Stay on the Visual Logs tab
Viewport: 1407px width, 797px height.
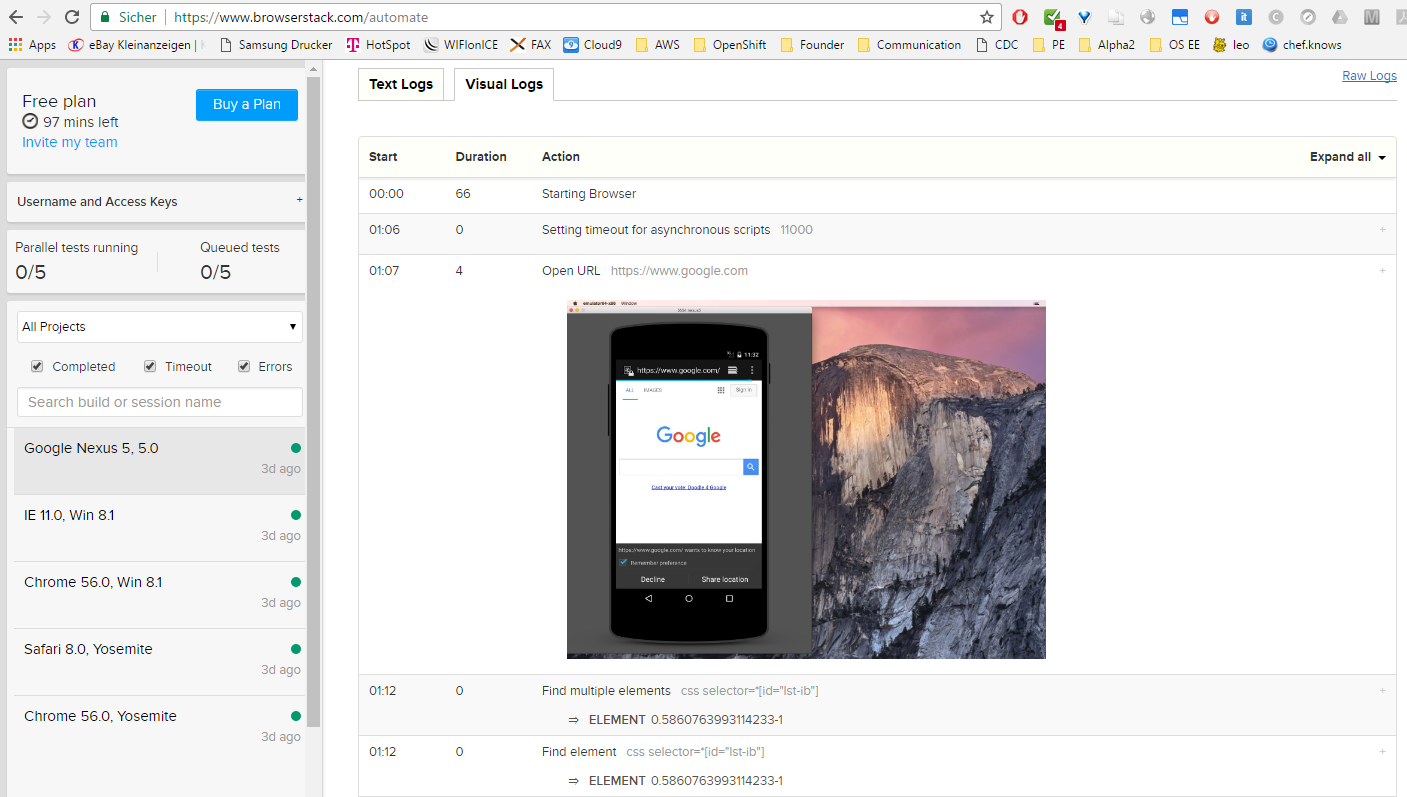tap(503, 84)
